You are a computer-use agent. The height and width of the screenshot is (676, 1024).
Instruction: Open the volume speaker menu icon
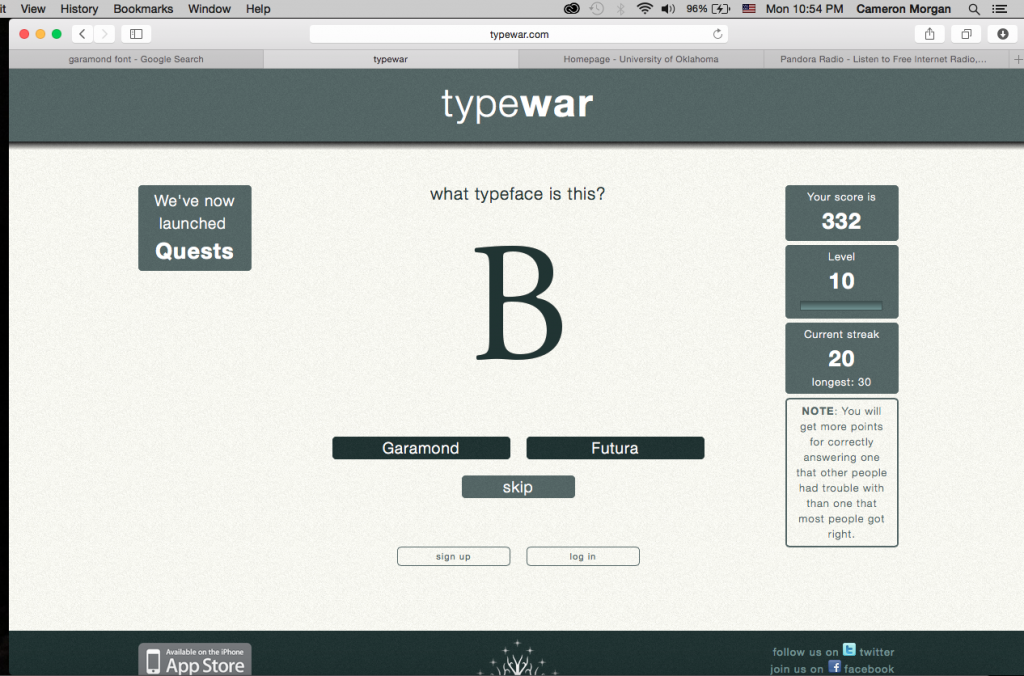point(667,8)
